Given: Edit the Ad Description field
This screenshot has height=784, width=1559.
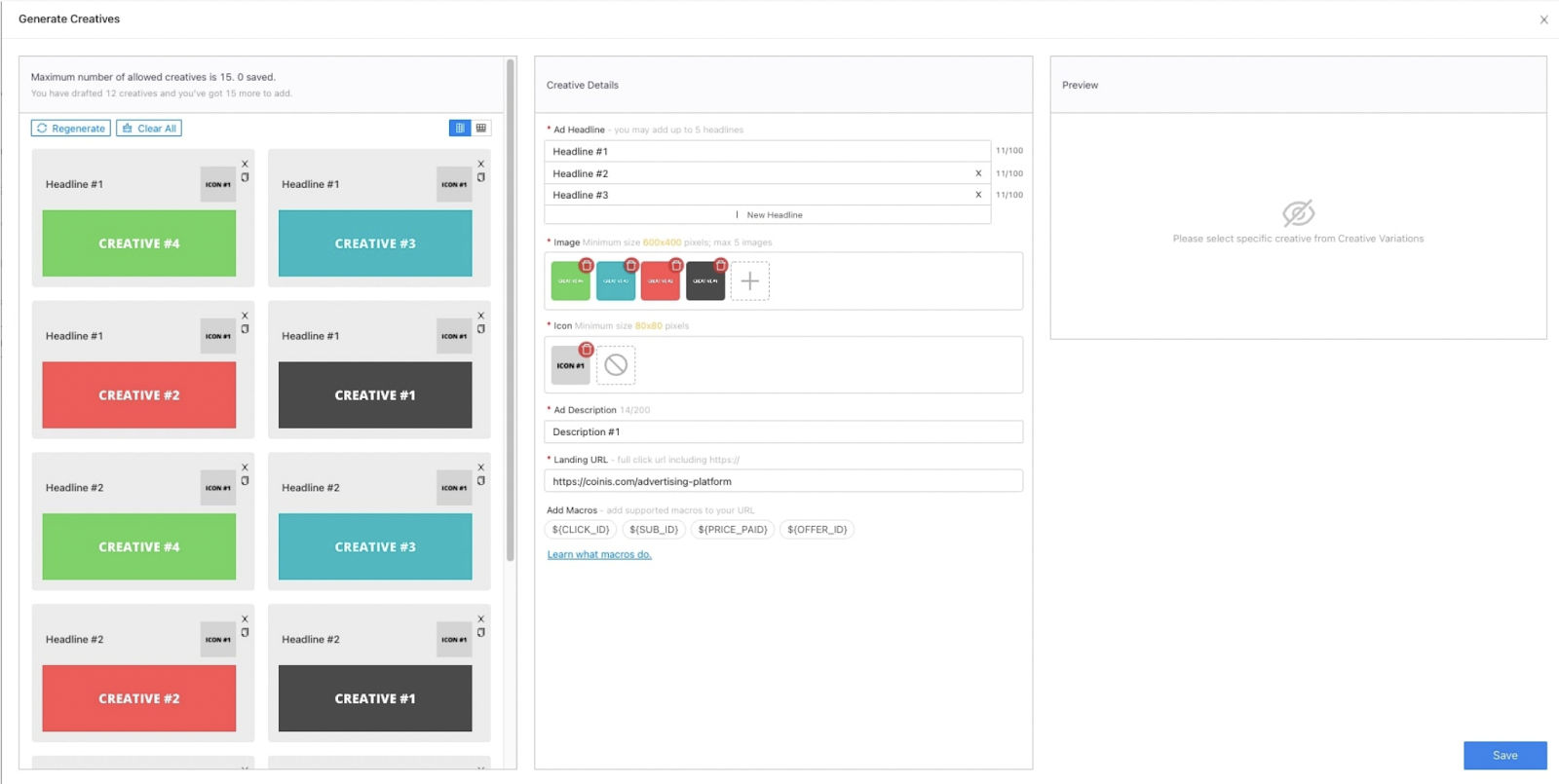Looking at the screenshot, I should pos(783,431).
